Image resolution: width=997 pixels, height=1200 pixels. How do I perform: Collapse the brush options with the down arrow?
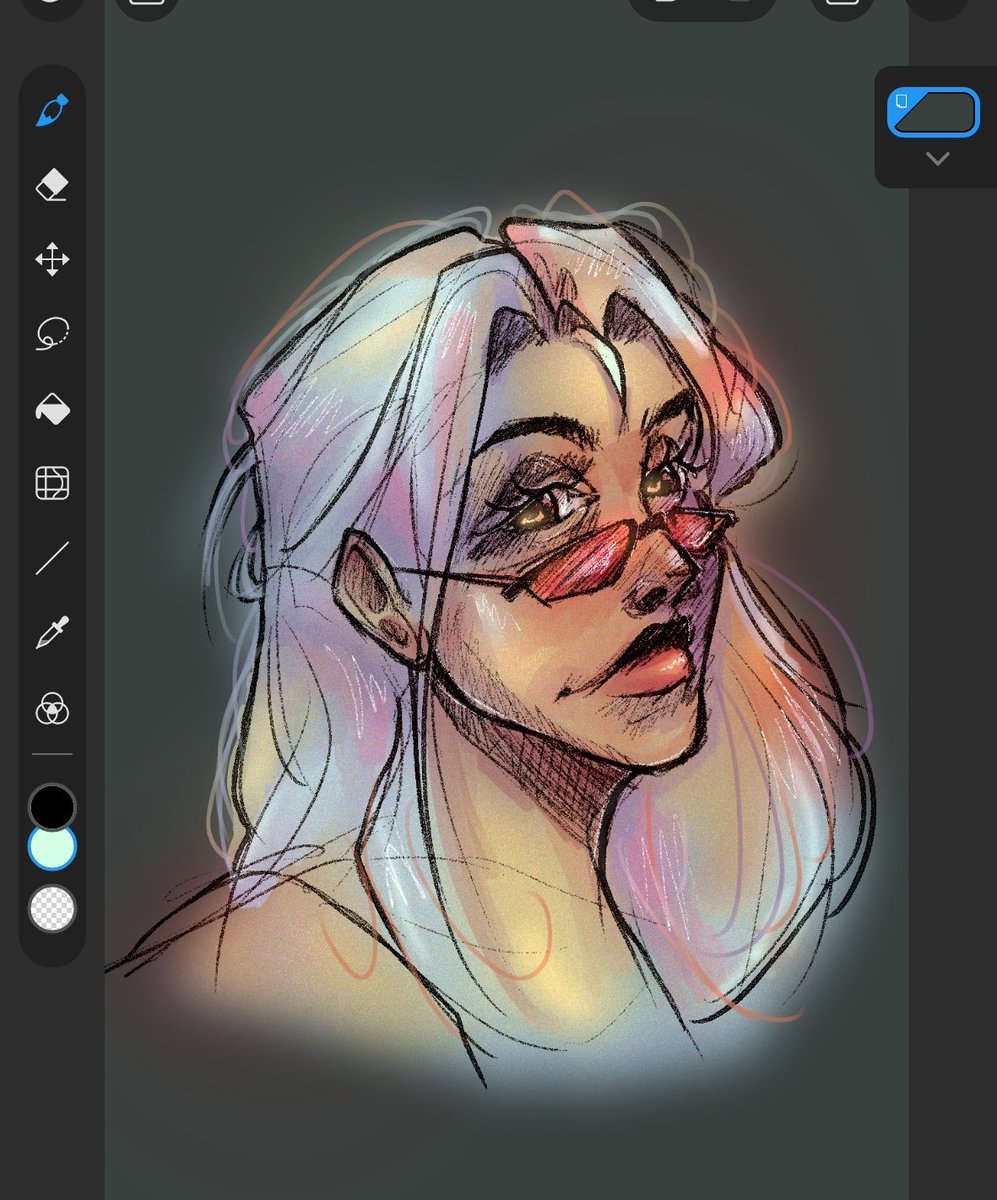(937, 158)
